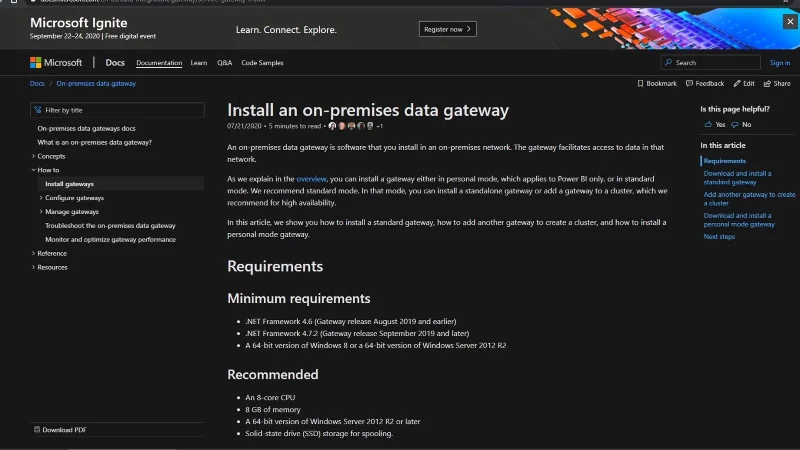800x450 pixels.
Task: Collapse the How to section
Action: 34,170
